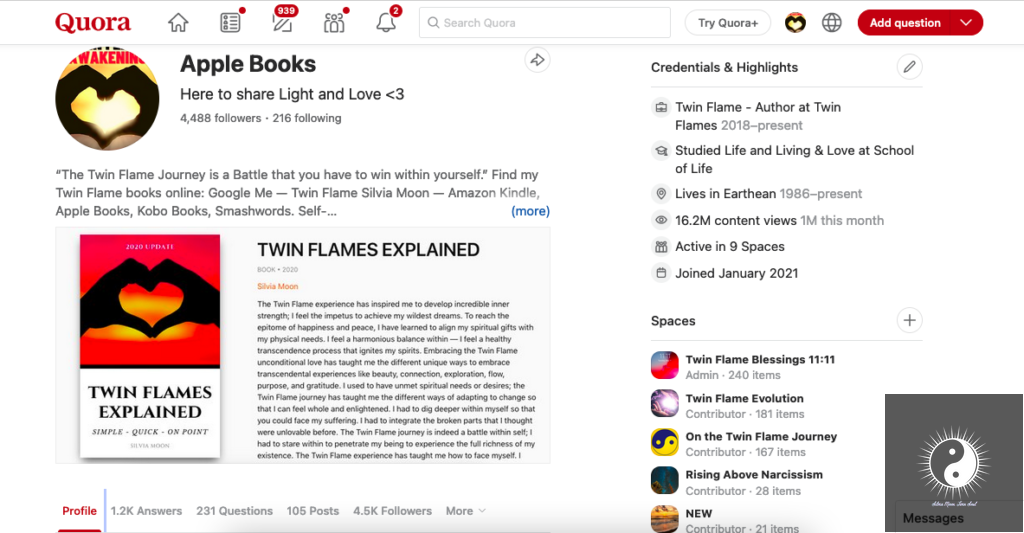Open the Answer pencil icon with 939 badge
The height and width of the screenshot is (533, 1024).
283,23
